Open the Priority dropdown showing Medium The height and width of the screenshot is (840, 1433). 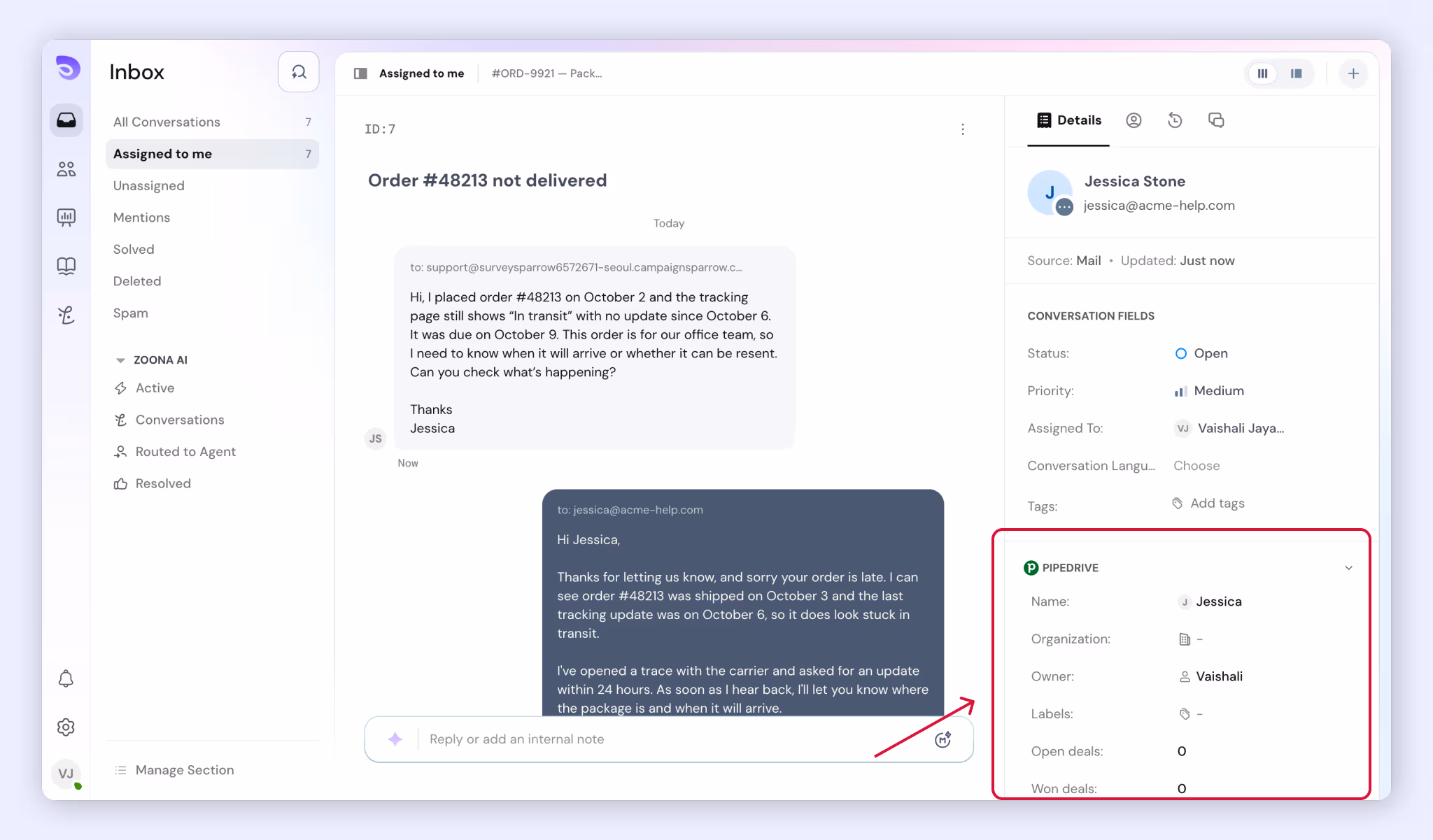[x=1209, y=391]
